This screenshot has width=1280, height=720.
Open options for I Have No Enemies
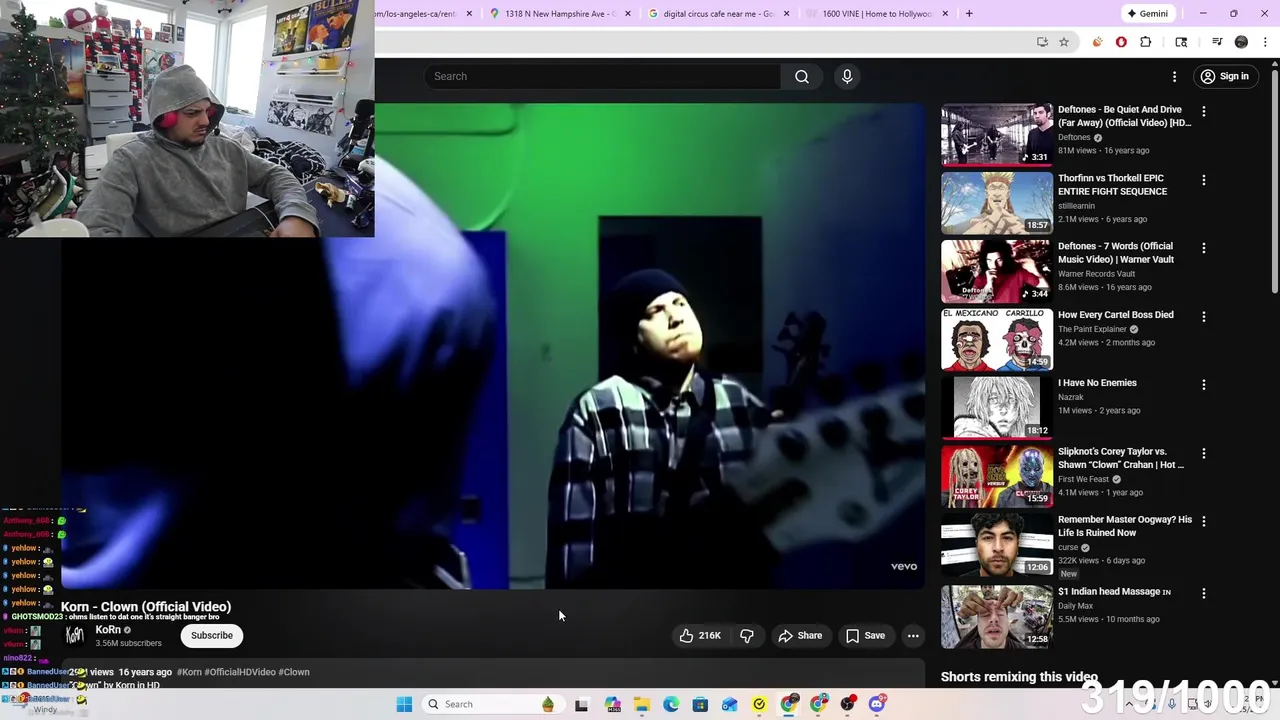point(1204,385)
